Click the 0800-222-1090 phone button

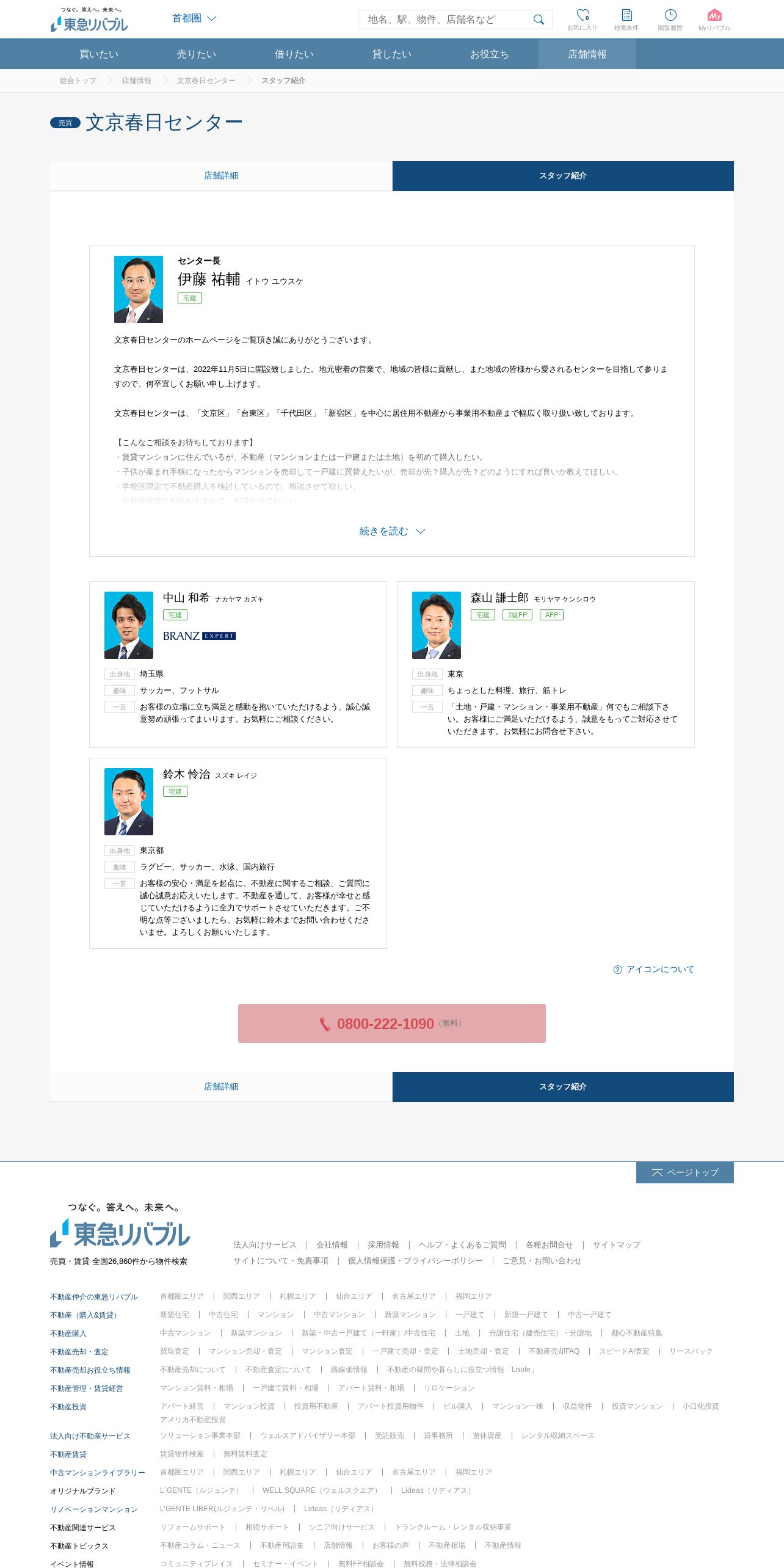[x=392, y=1023]
